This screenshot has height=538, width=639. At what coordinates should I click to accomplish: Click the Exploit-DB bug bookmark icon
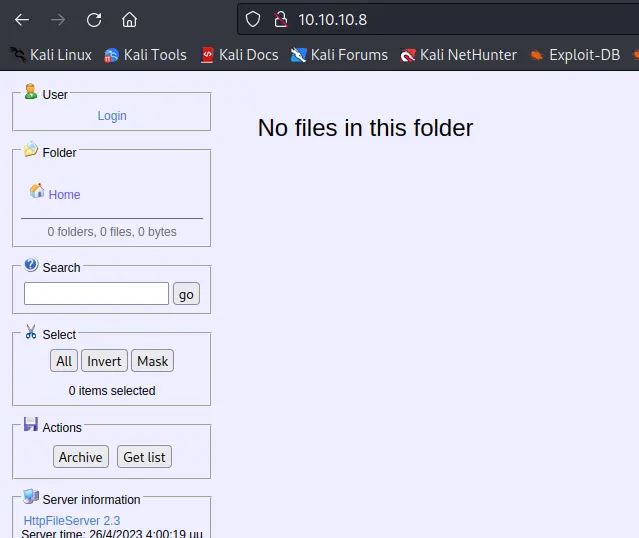(x=537, y=55)
